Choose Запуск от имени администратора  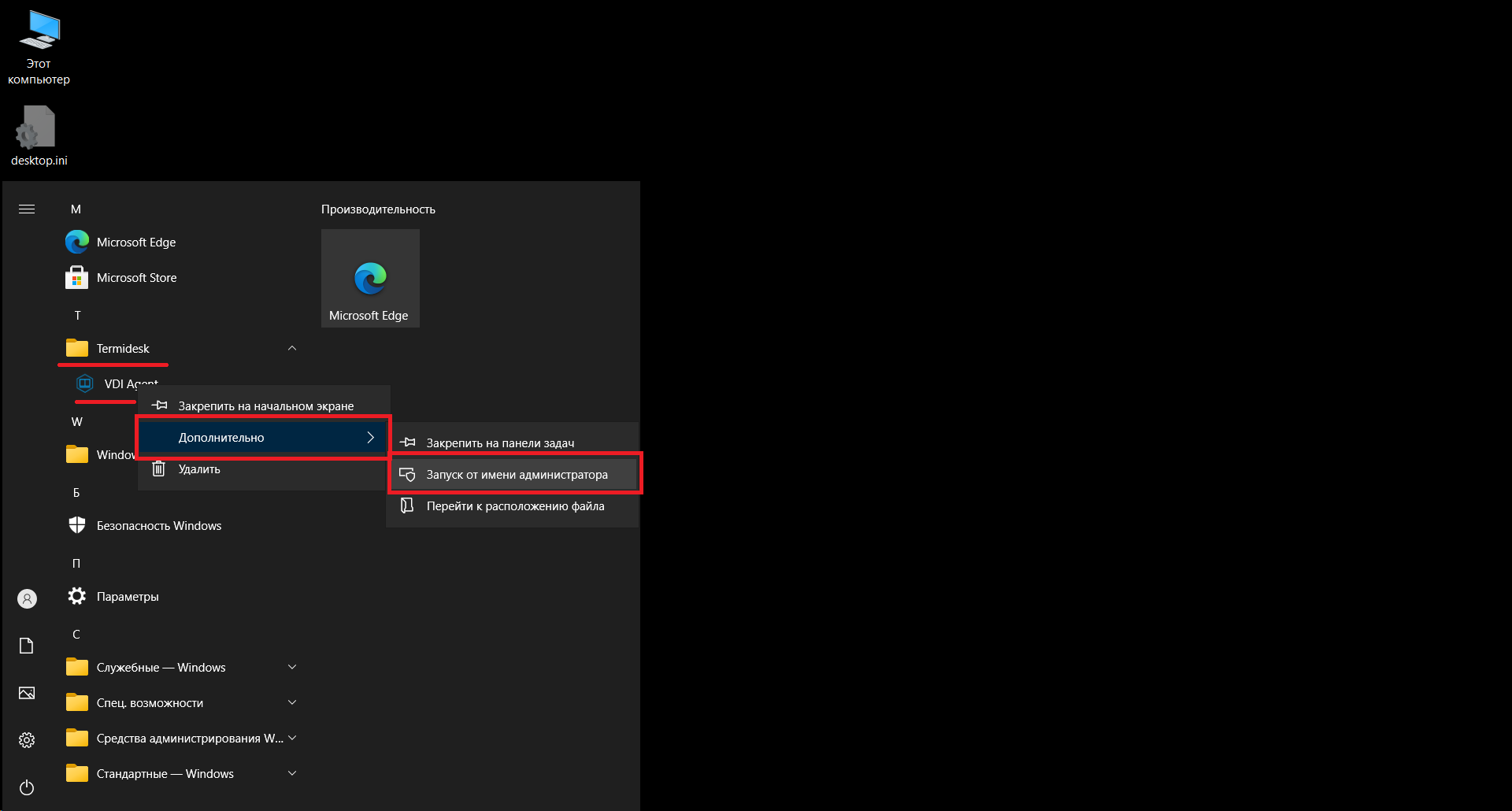515,474
